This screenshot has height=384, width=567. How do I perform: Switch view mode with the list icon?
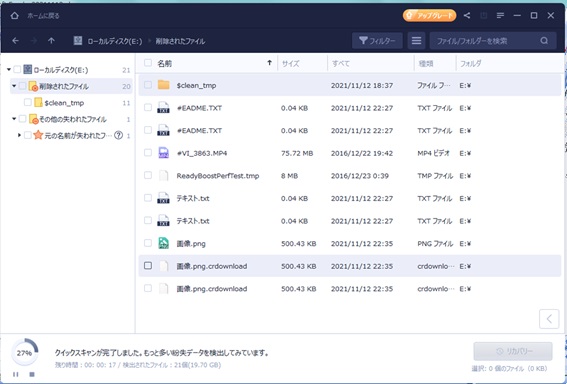tap(416, 41)
